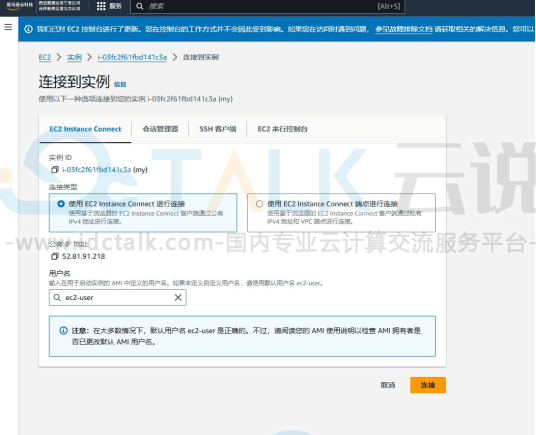Switch to EC2 Instance Connect tab
The height and width of the screenshot is (435, 536).
coord(85,129)
